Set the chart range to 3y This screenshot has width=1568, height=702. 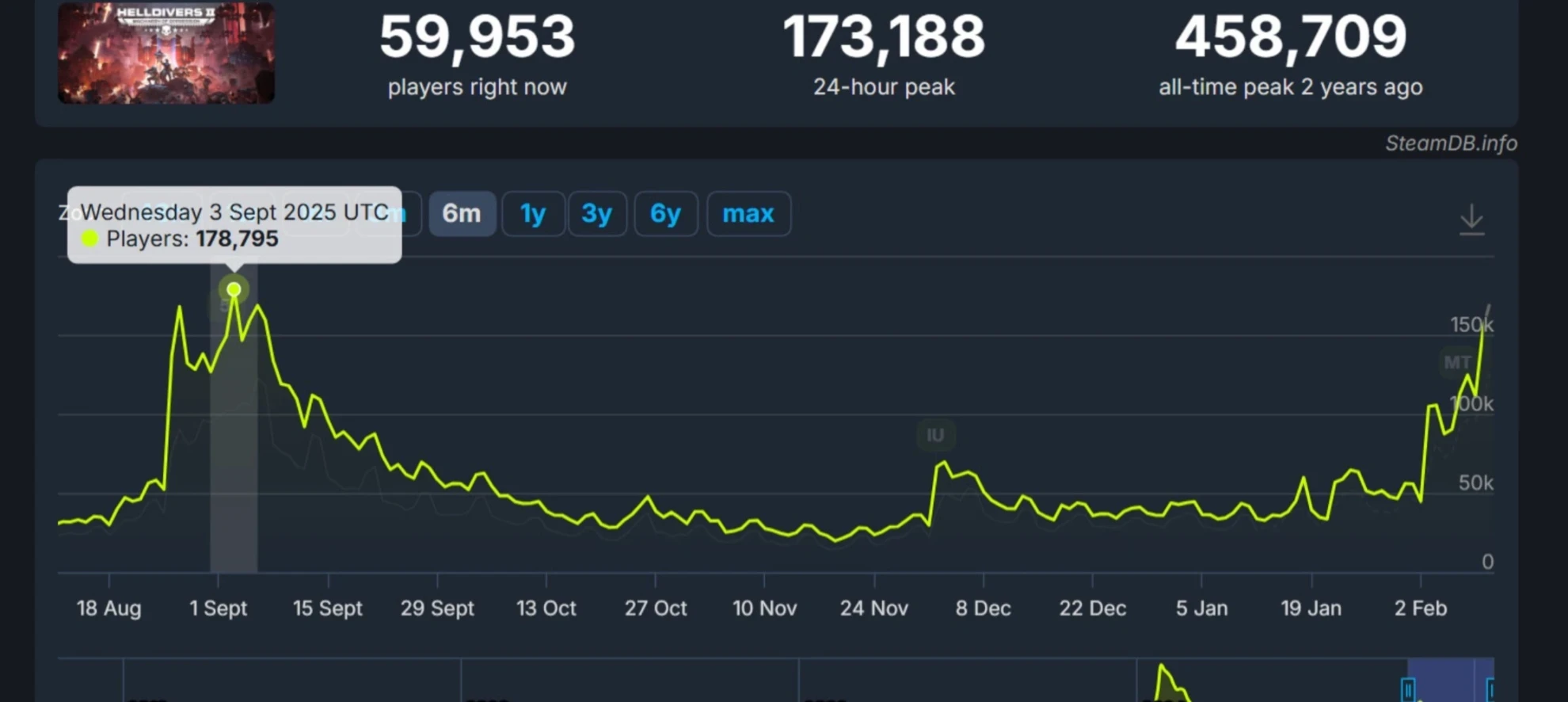(597, 214)
